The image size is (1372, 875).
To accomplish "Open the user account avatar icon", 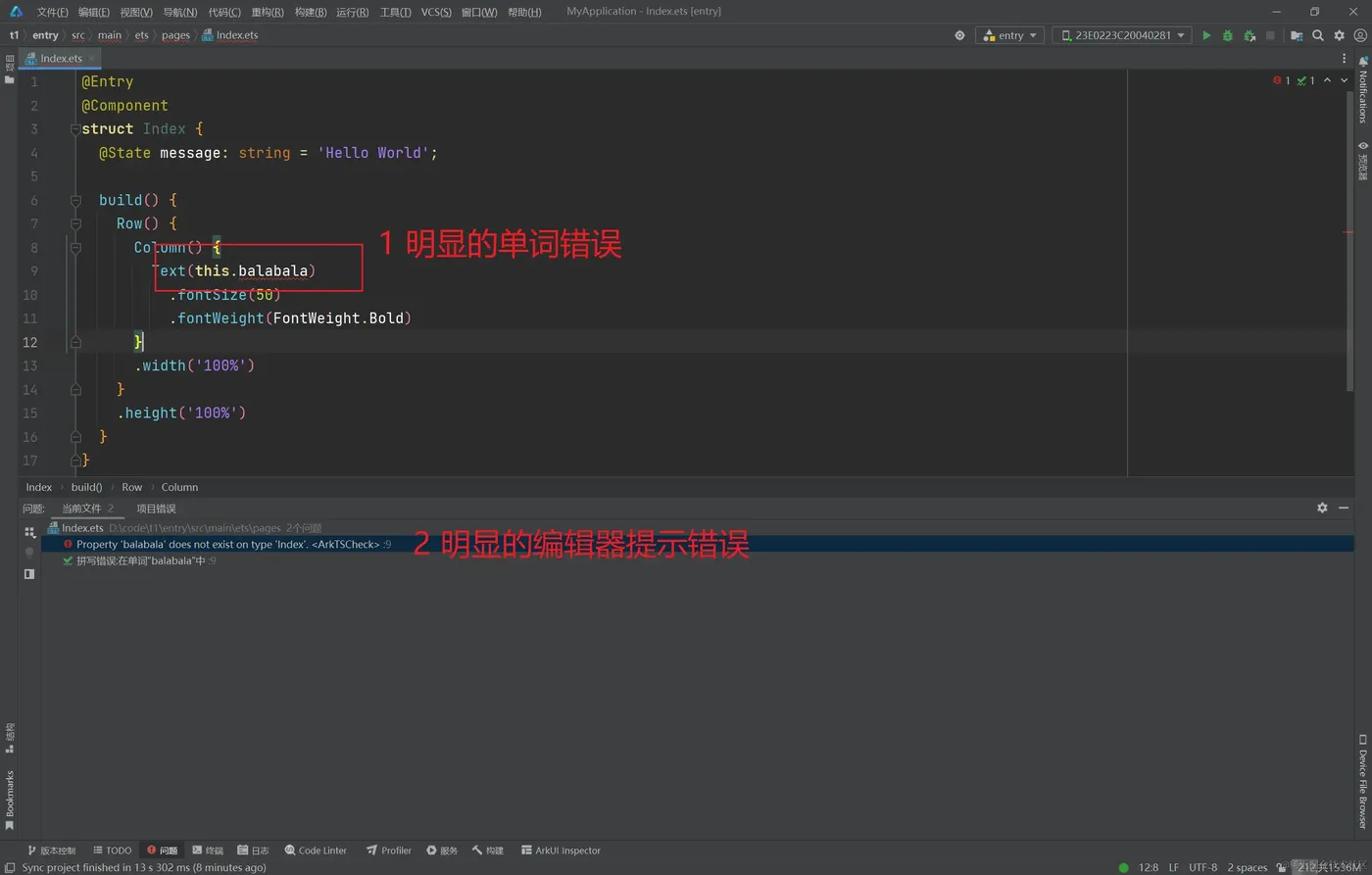I will pos(1360,35).
